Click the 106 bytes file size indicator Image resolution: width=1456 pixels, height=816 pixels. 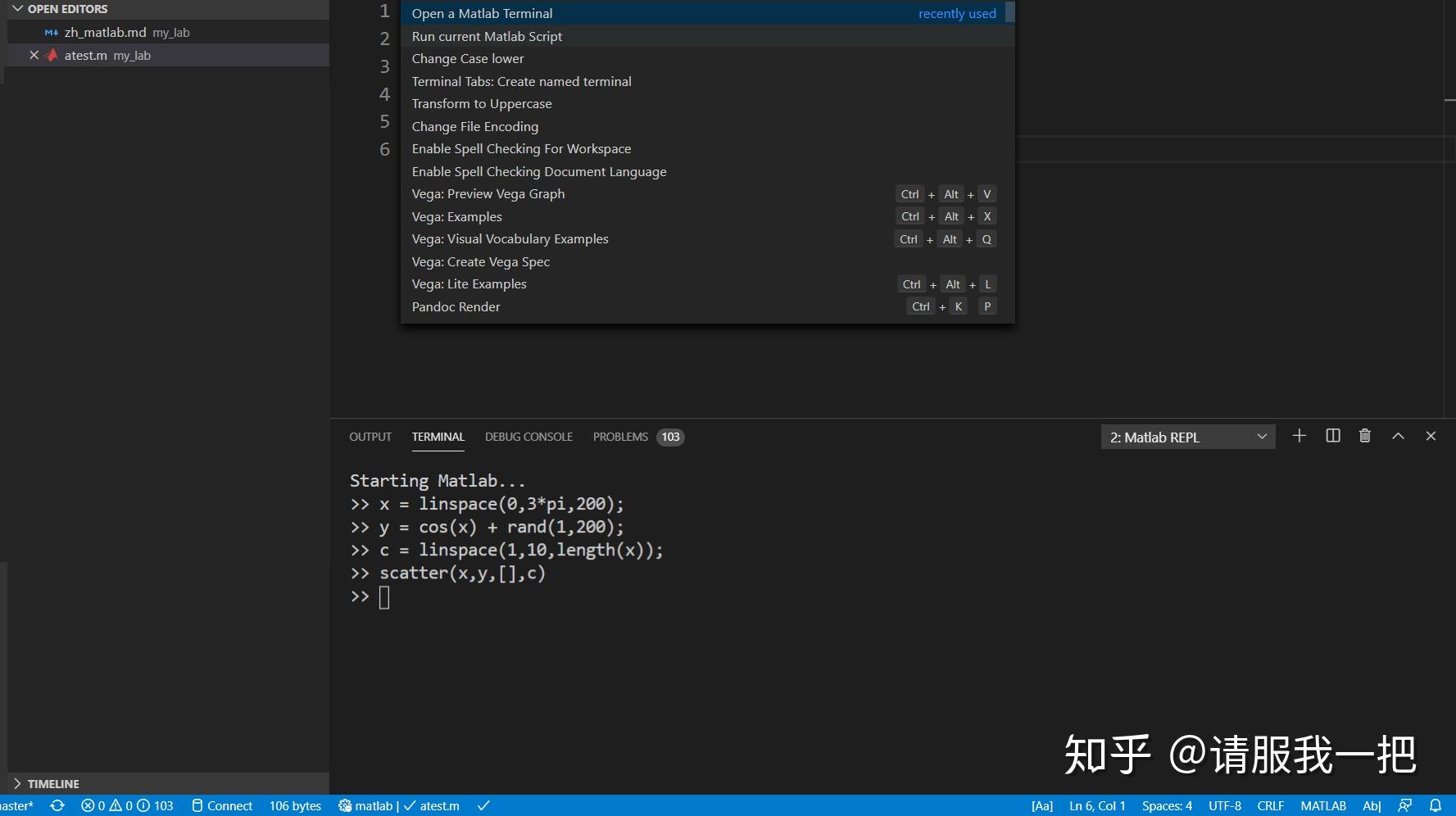pyautogui.click(x=295, y=805)
